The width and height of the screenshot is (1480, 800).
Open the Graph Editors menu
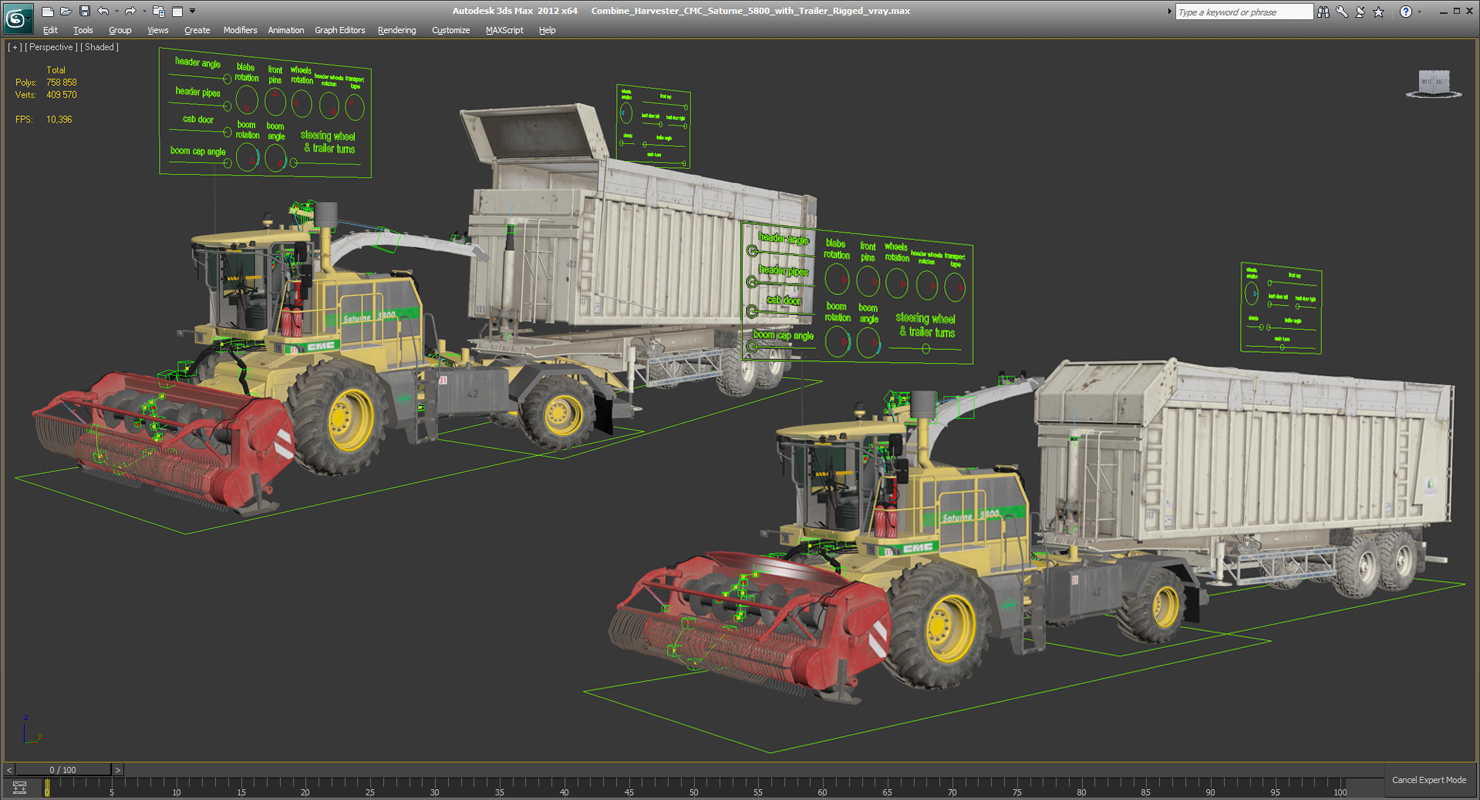[x=340, y=30]
